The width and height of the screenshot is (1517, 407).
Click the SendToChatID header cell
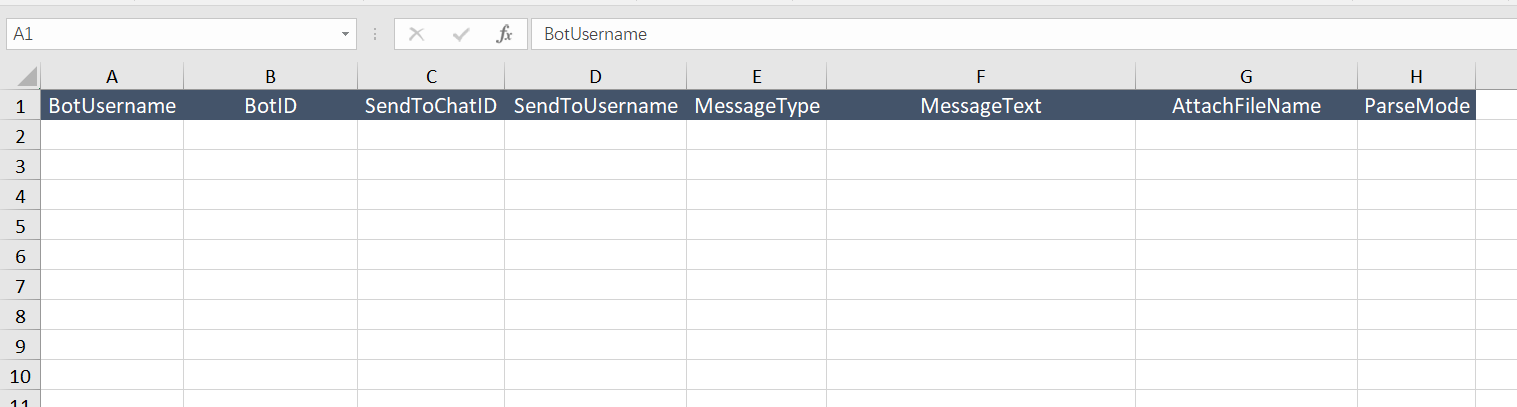(x=430, y=106)
